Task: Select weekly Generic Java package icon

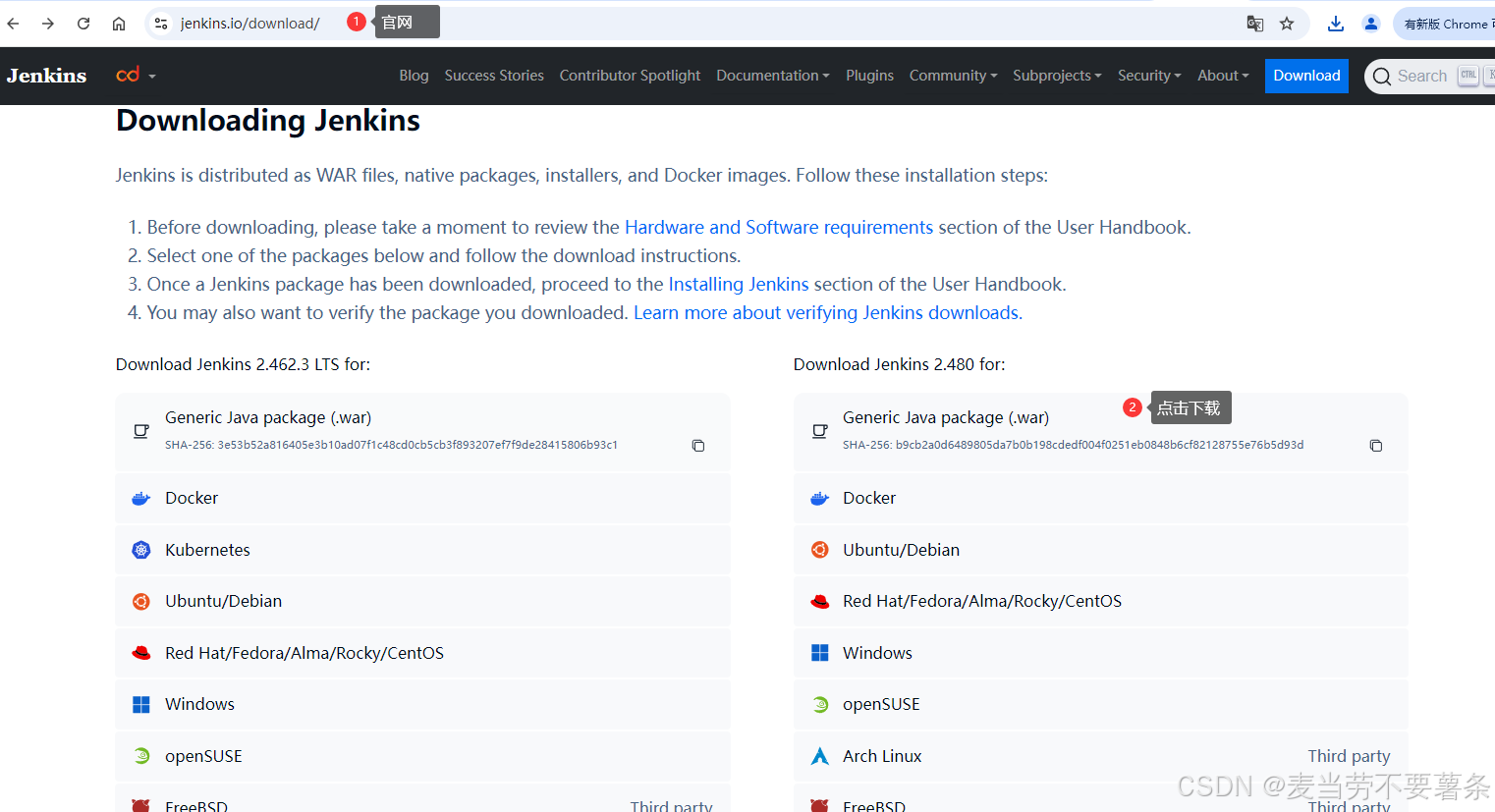Action: [819, 431]
